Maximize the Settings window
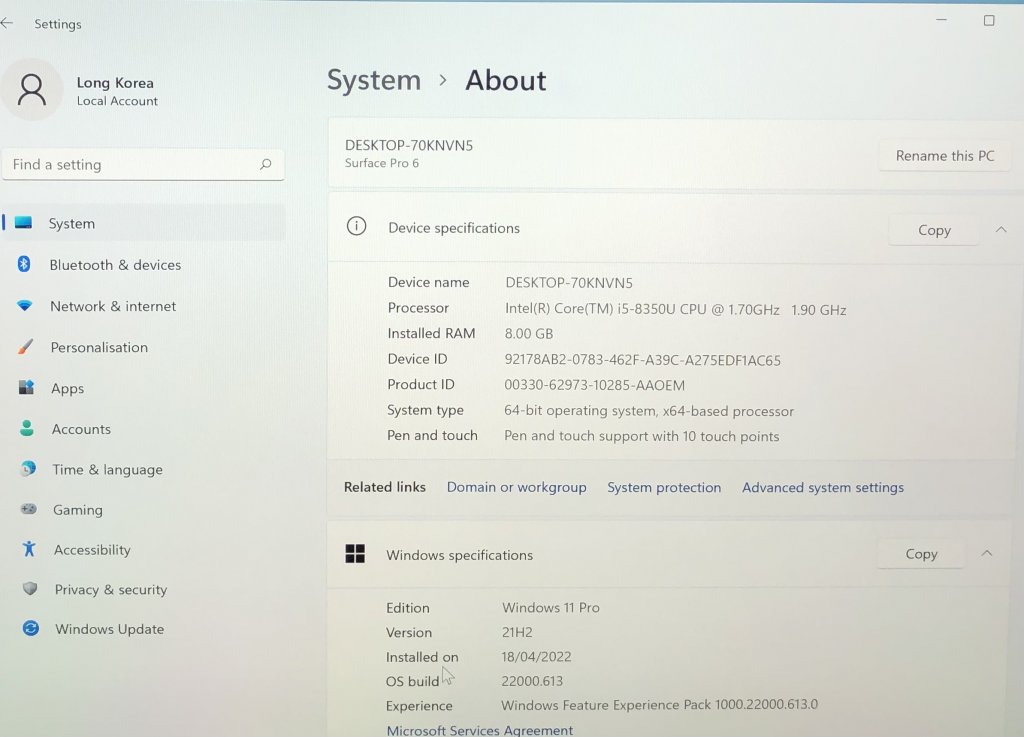Viewport: 1024px width, 737px height. (x=989, y=20)
